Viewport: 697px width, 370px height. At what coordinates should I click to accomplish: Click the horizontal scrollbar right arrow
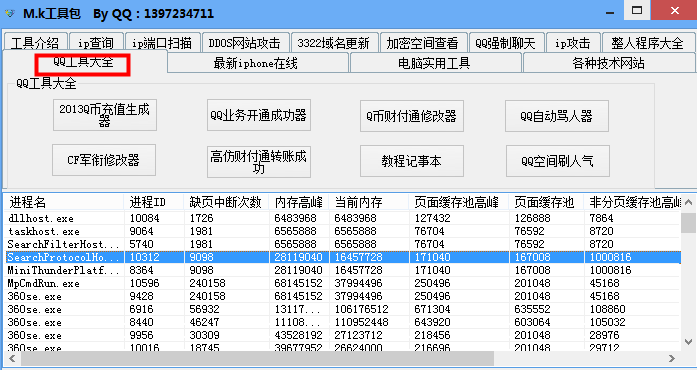[672, 358]
